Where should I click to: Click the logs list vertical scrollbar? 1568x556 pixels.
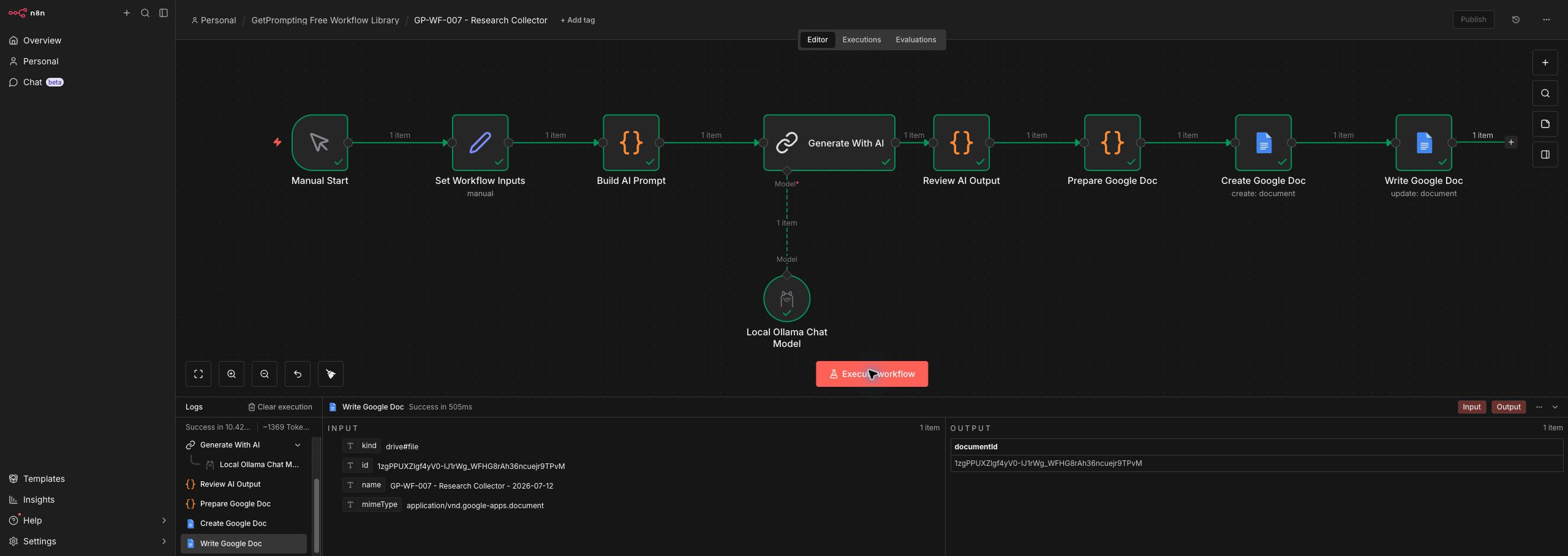317,515
